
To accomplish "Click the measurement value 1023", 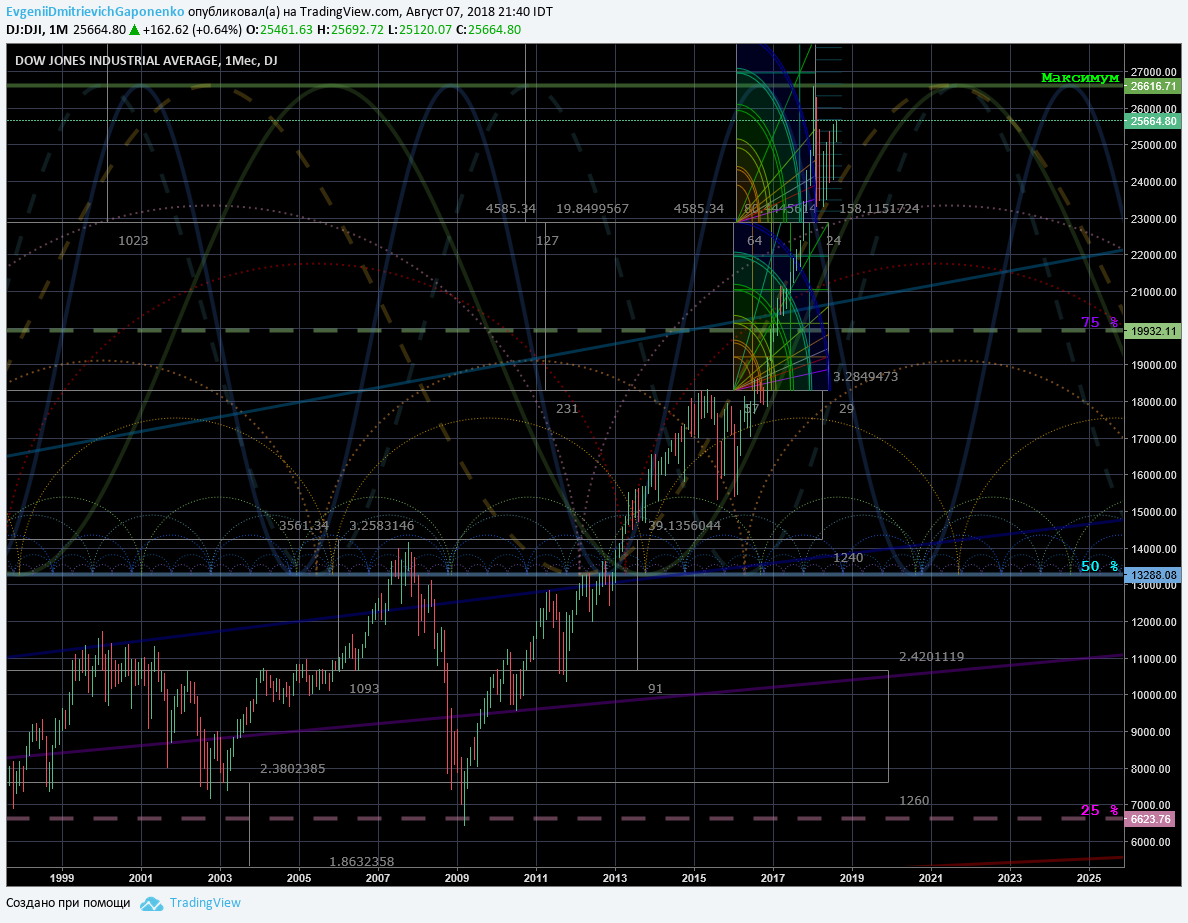I will coord(133,241).
